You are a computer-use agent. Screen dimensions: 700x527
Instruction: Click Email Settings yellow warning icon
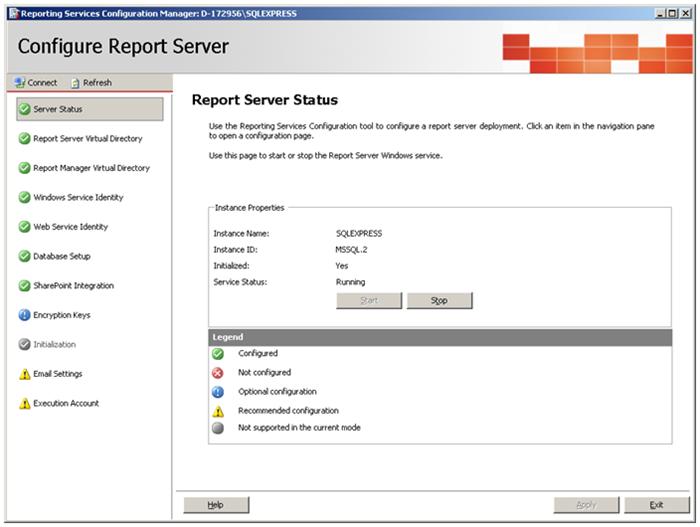(25, 374)
